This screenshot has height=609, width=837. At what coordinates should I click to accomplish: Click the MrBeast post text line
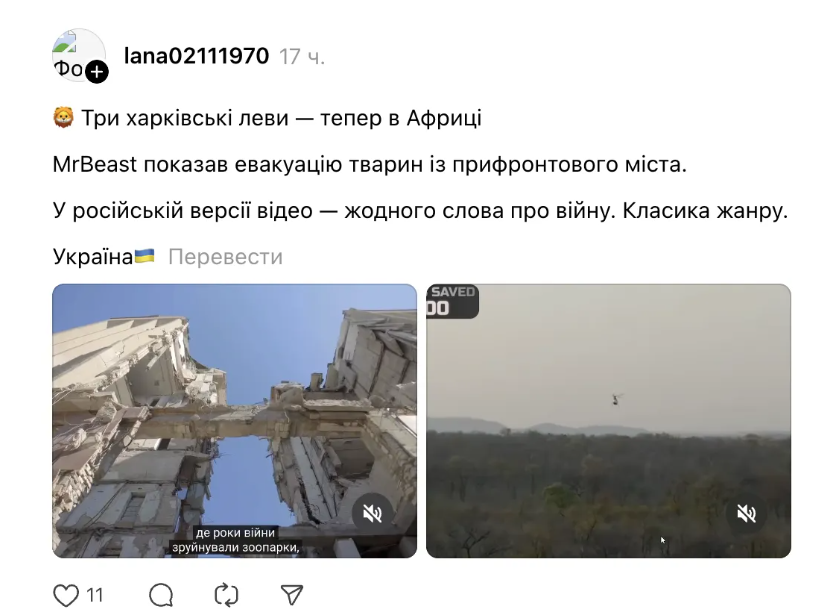point(369,164)
